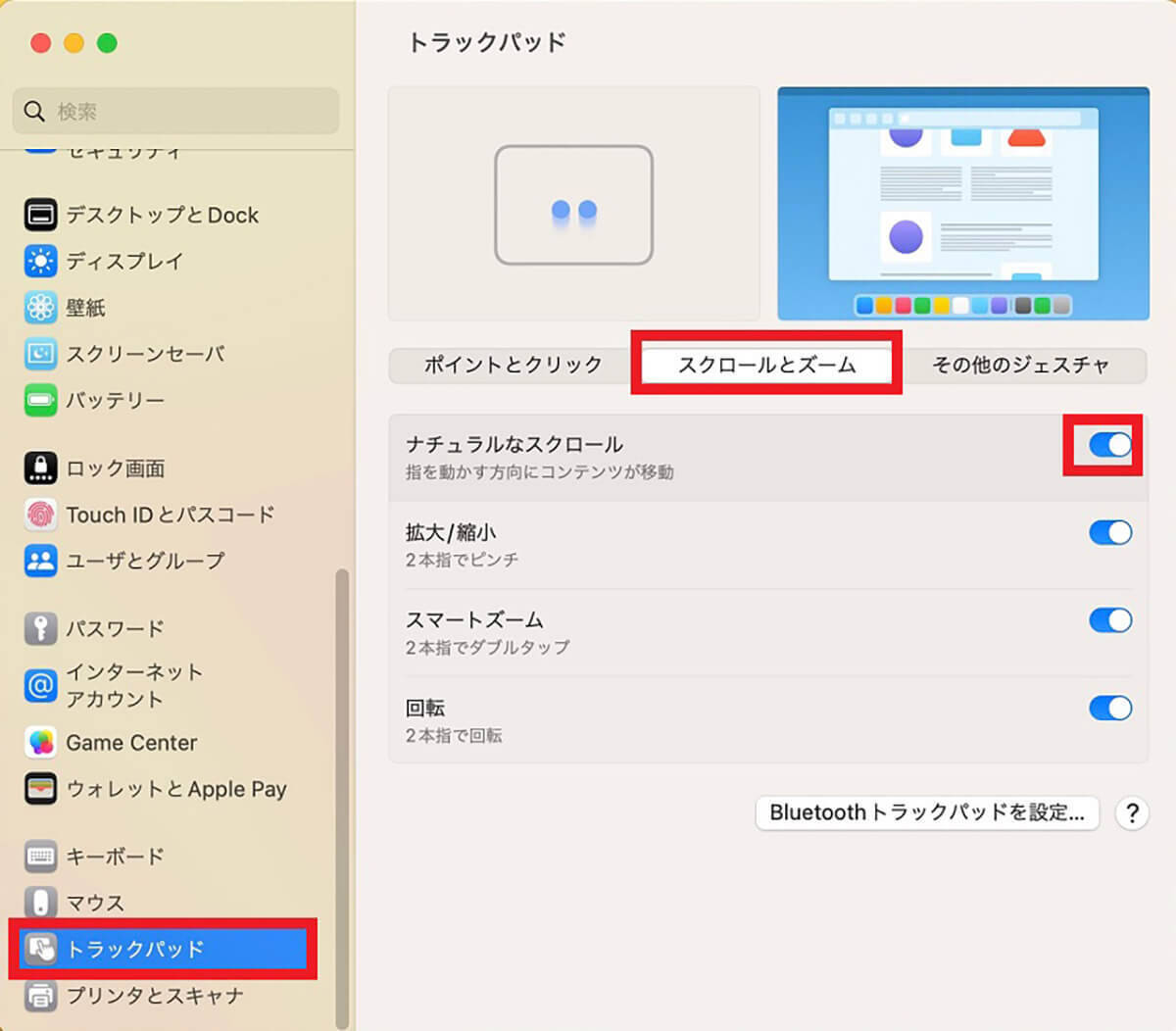Viewport: 1176px width, 1031px height.
Task: Open the プリンタとスキャナ printer icon
Action: pos(40,996)
